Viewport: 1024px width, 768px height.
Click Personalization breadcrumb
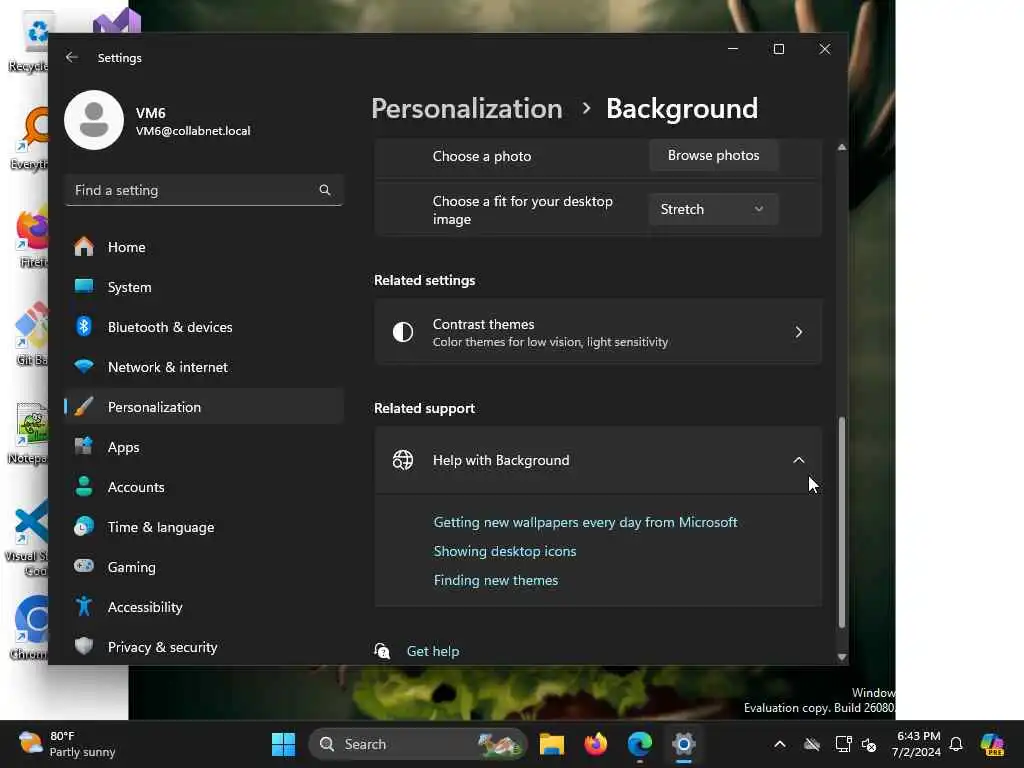pyautogui.click(x=467, y=108)
